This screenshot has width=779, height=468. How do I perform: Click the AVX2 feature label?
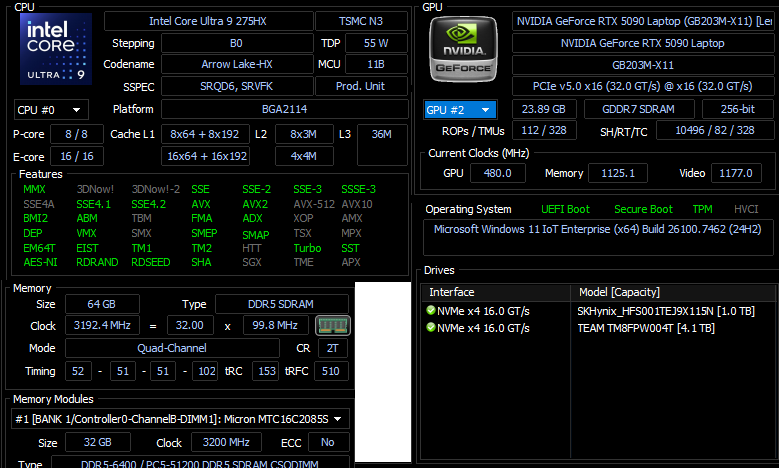(255, 204)
